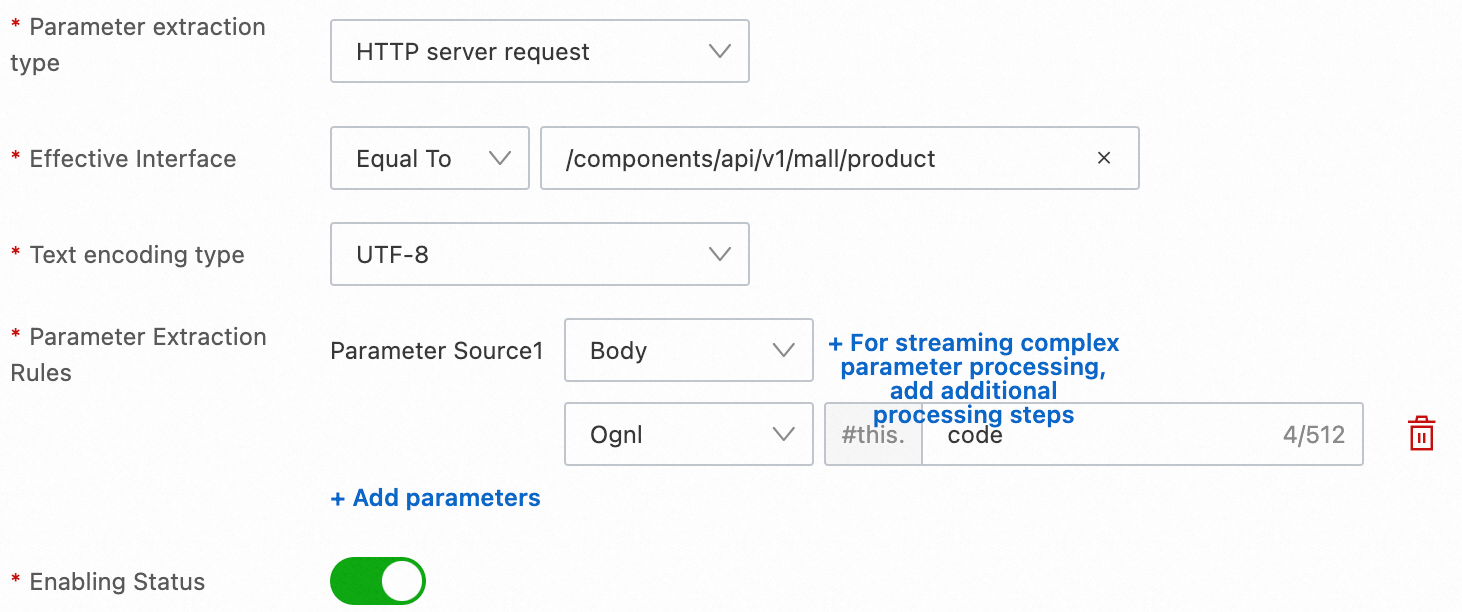Open the HTTP server request dropdown
The width and height of the screenshot is (1462, 612).
(539, 52)
